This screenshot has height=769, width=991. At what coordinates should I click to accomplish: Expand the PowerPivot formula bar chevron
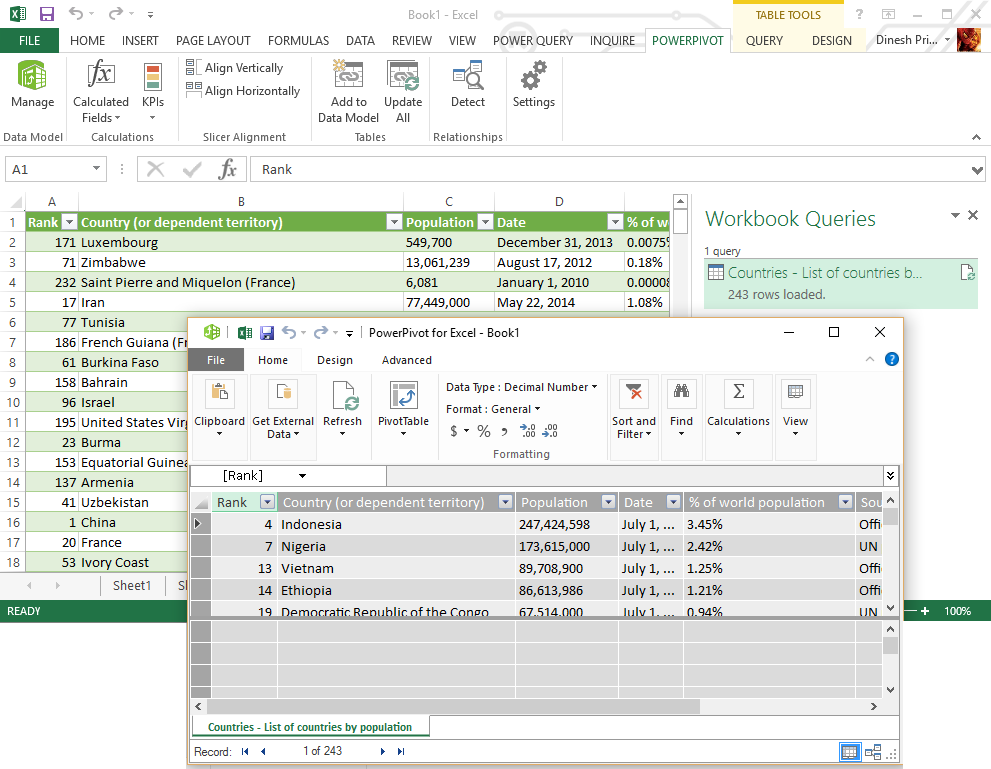click(x=891, y=476)
